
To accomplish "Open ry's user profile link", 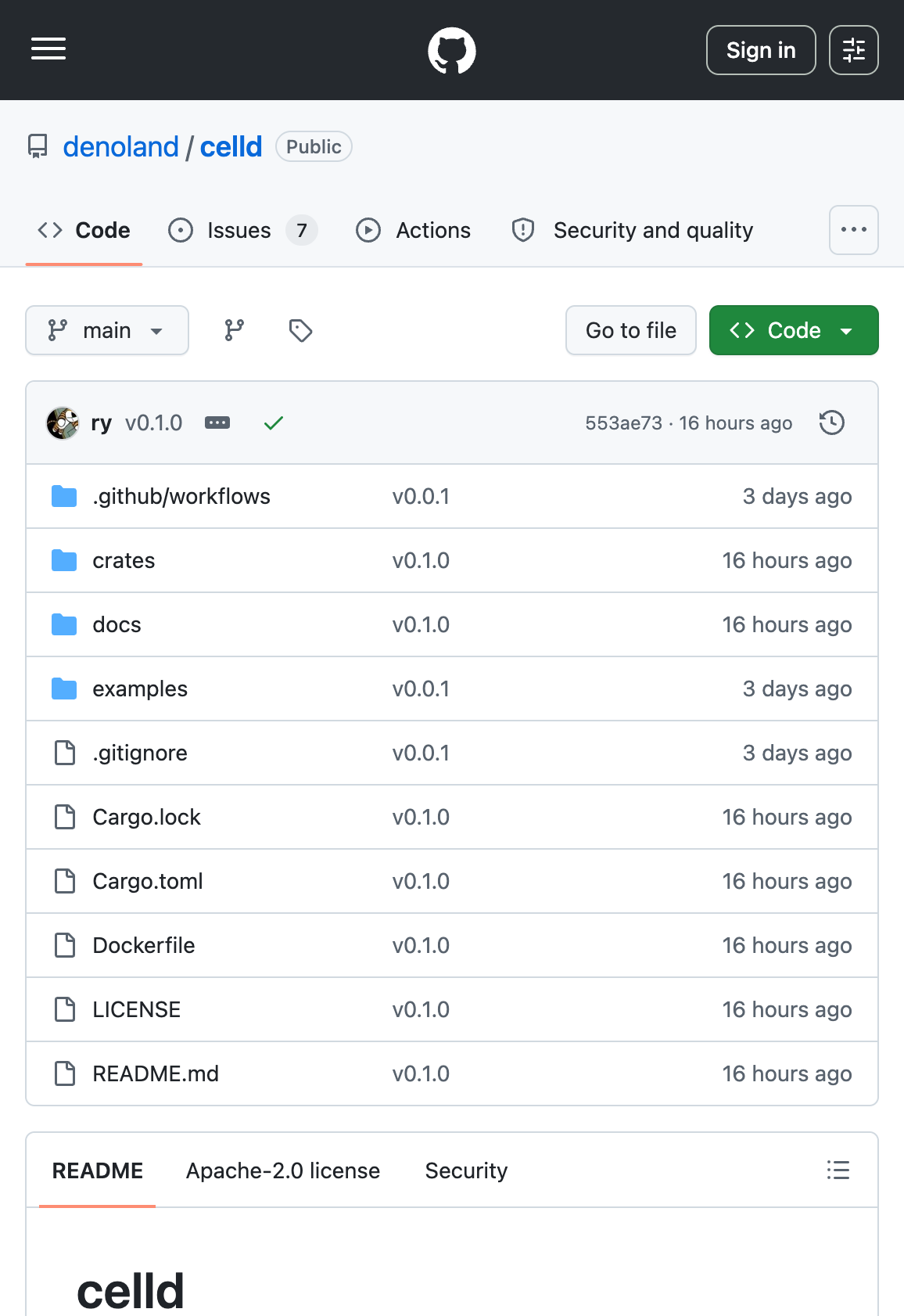I will 102,423.
